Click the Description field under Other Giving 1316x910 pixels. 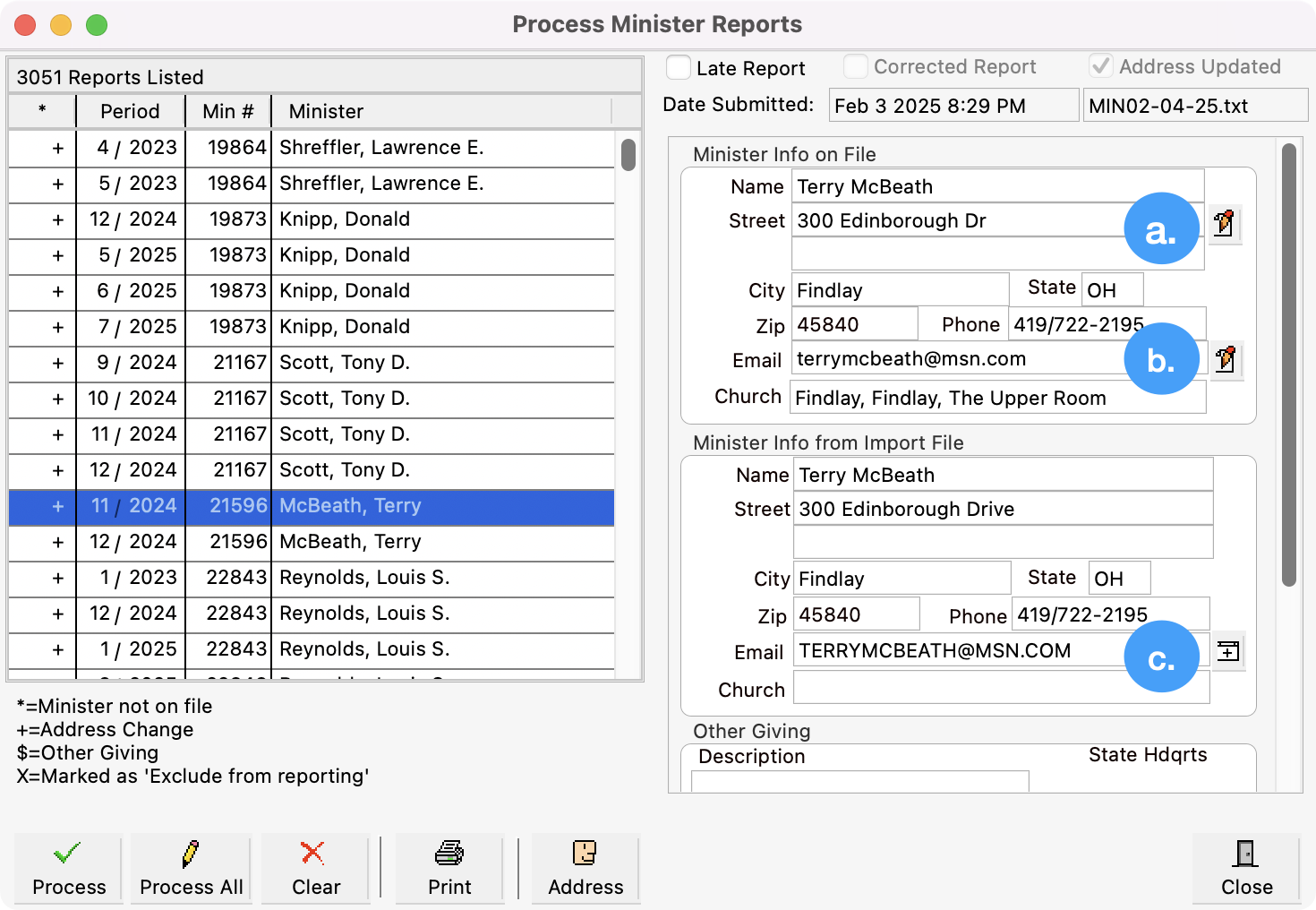[859, 782]
